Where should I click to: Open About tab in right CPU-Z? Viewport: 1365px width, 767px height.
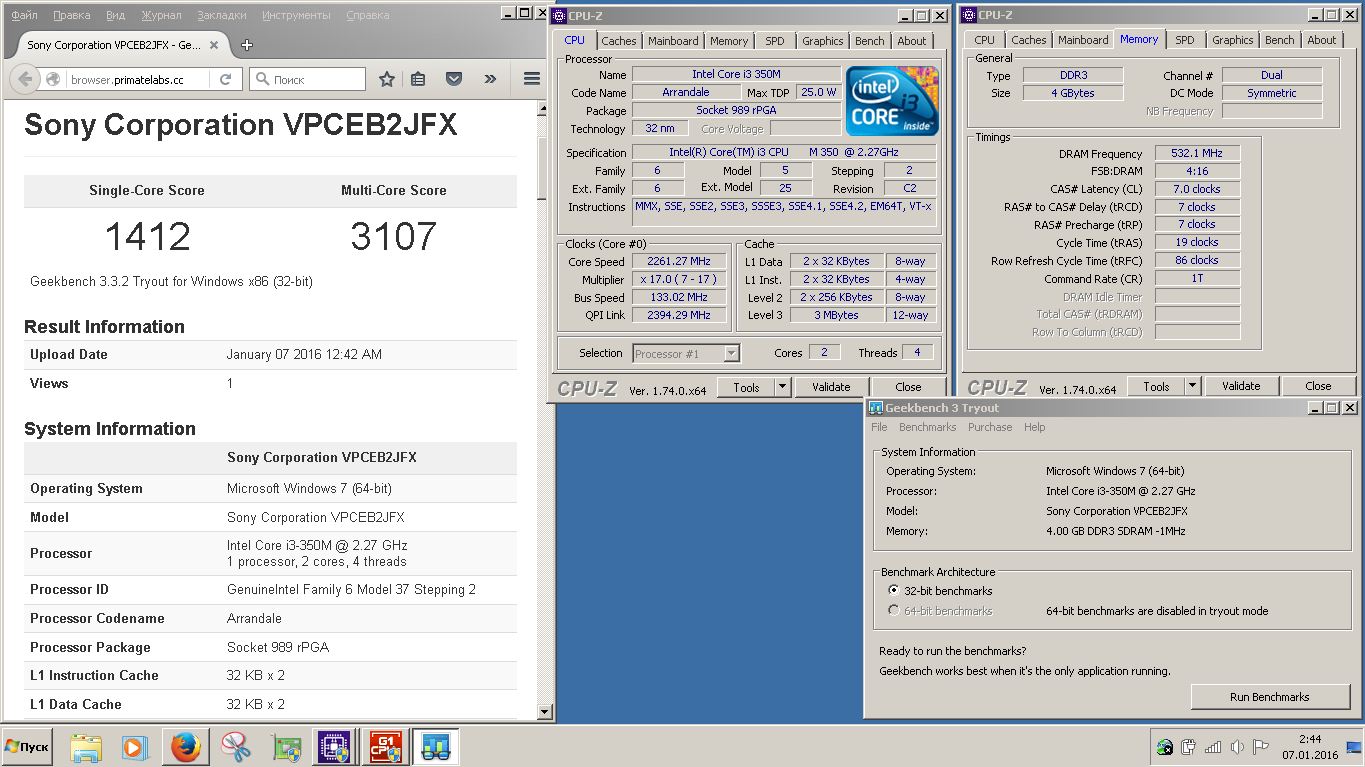(1322, 40)
